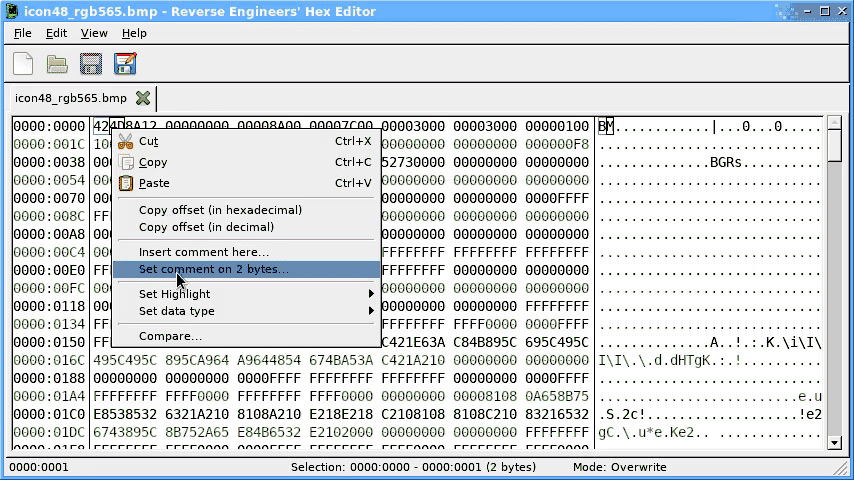Screen dimensions: 854x480
Task: Choose Compare... from context menu
Action: 246,336
